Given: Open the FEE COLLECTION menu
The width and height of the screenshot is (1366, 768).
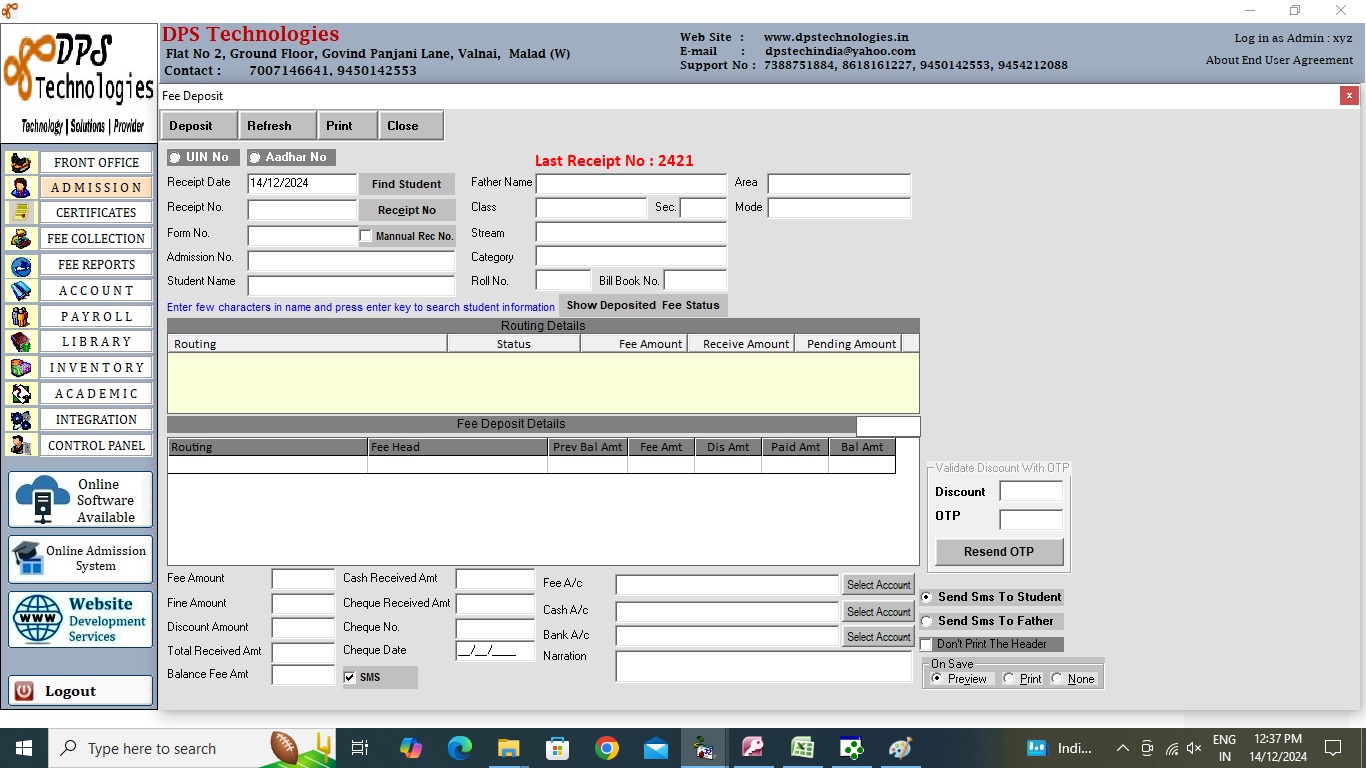Looking at the screenshot, I should pyautogui.click(x=96, y=239).
